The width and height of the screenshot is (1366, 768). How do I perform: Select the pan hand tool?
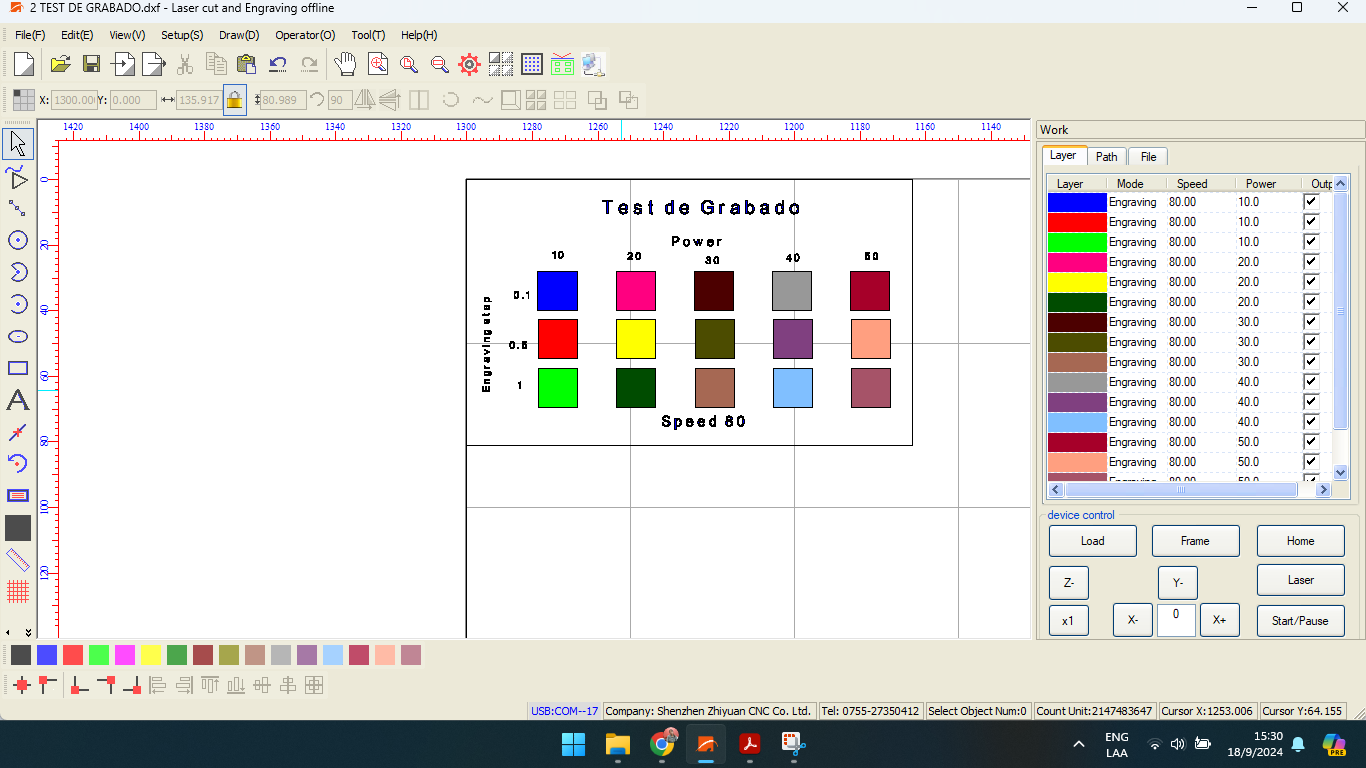(x=345, y=65)
